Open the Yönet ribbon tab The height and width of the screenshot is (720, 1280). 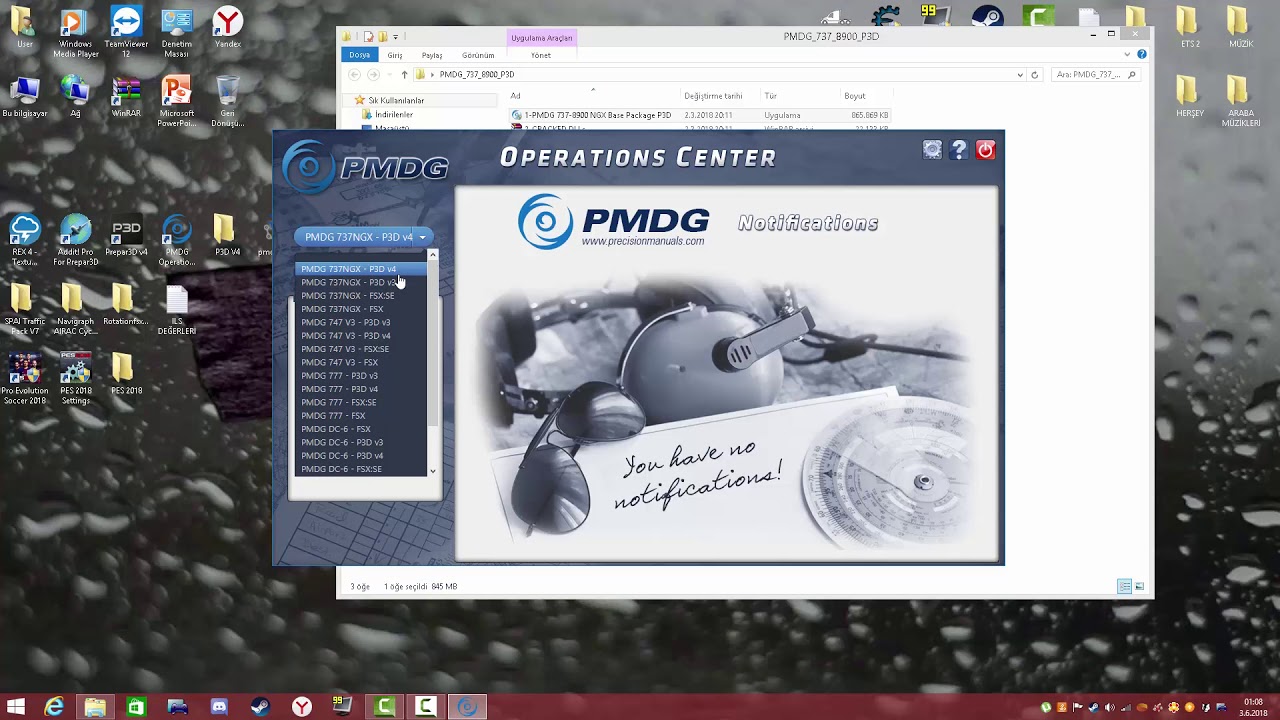click(541, 55)
